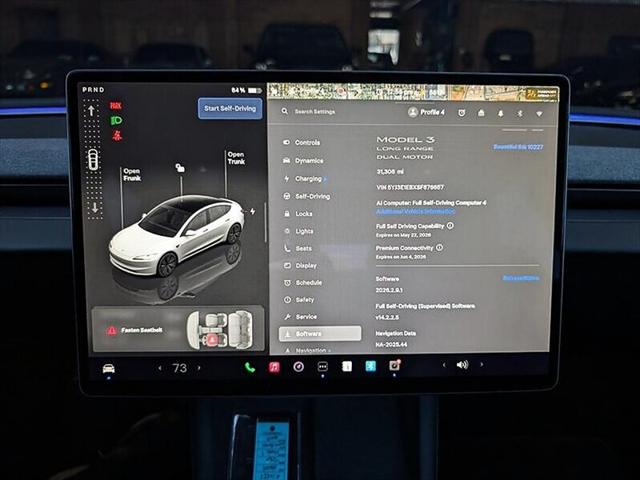Tap the Wi-Fi icon in settings header
Viewport: 640px width, 480px height.
(x=539, y=114)
